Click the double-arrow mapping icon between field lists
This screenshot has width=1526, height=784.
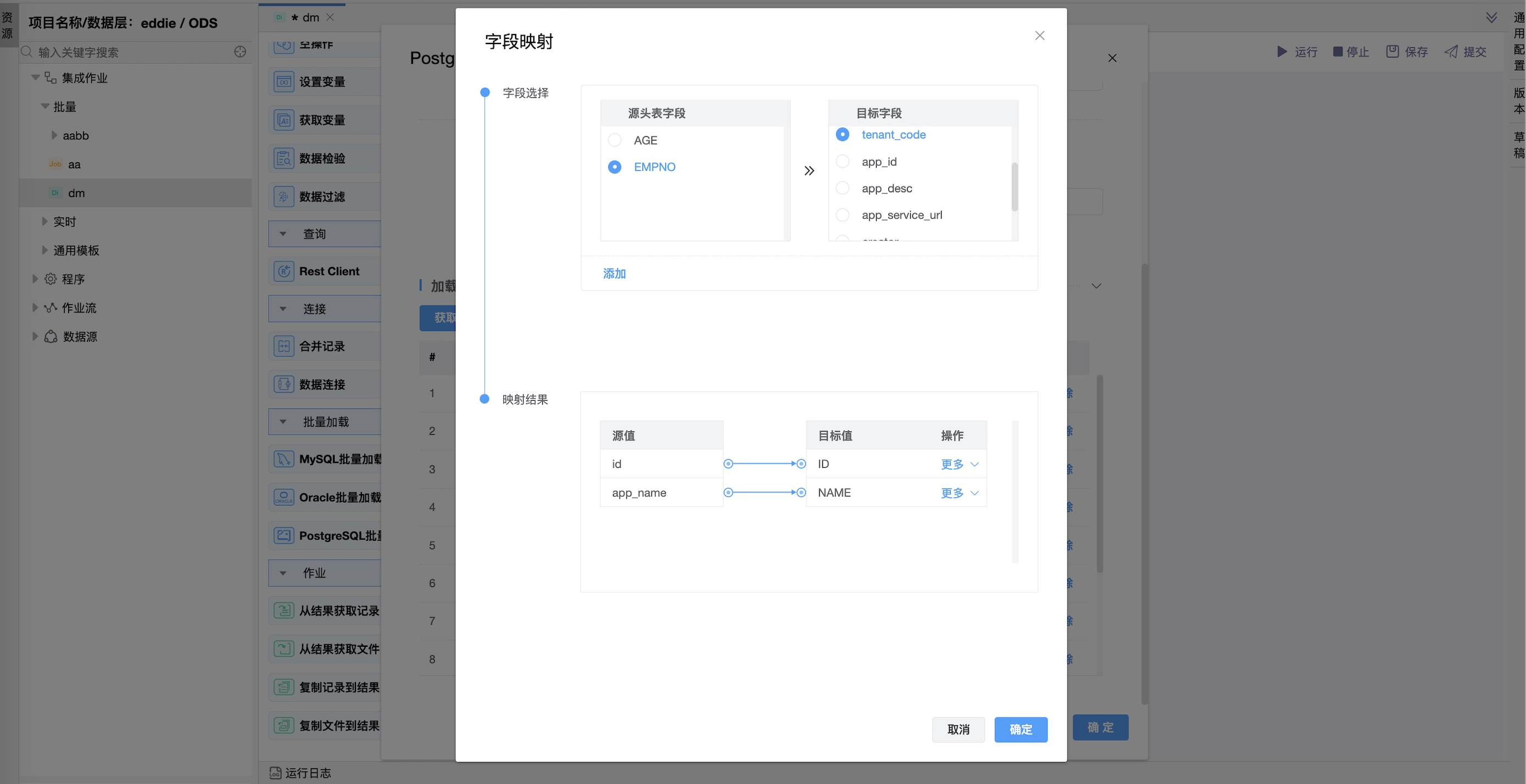(x=809, y=171)
